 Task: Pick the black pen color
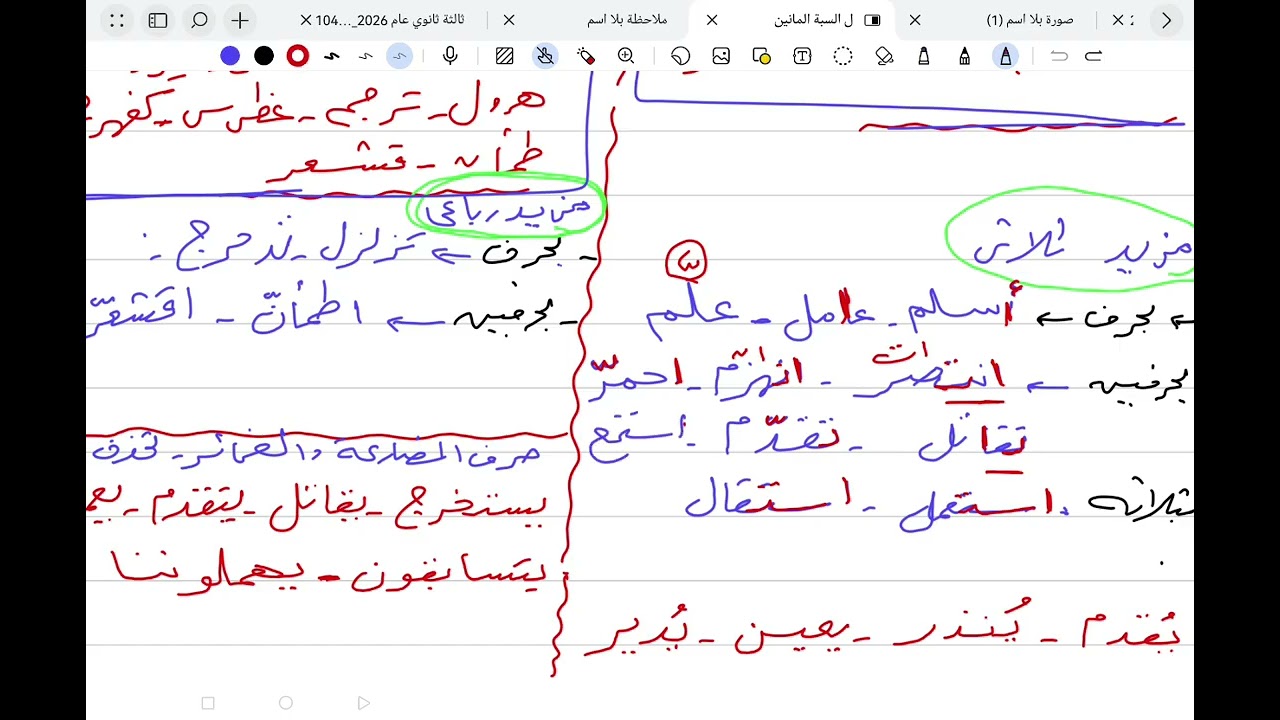pos(264,56)
